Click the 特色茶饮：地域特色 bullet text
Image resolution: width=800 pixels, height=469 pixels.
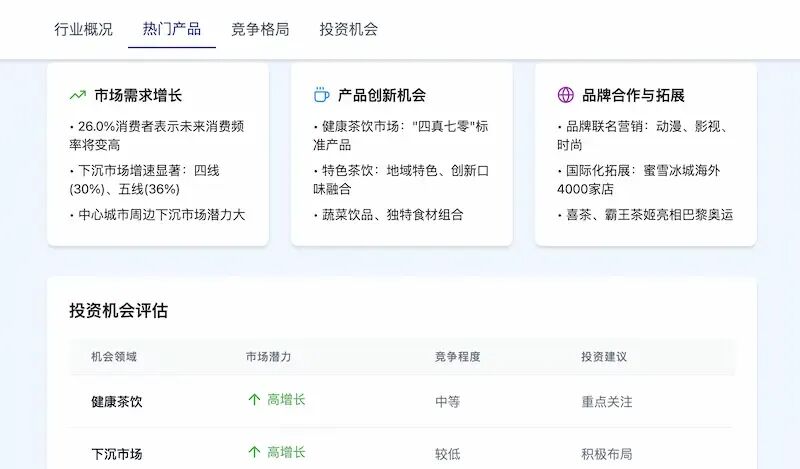tap(401, 180)
